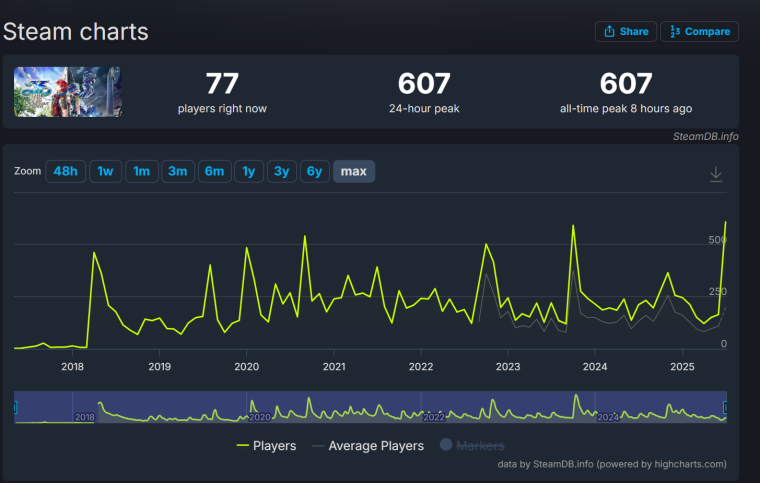Toggle the Average Players legend item
This screenshot has width=760, height=483.
(368, 446)
